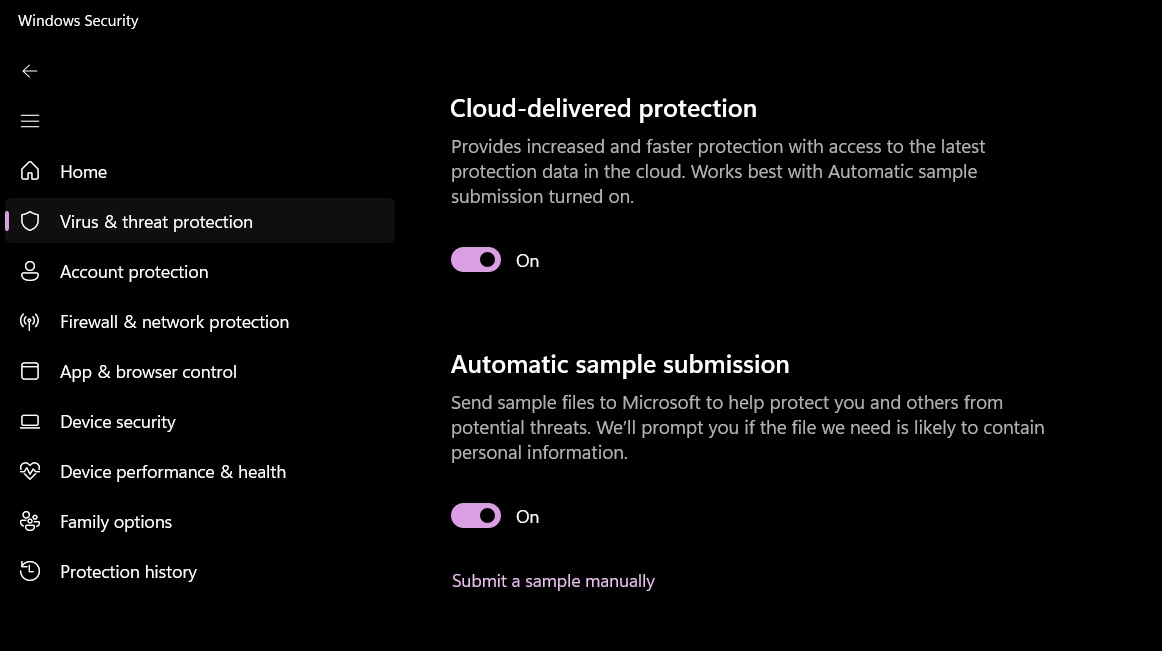Image resolution: width=1162 pixels, height=651 pixels.
Task: Click the Account protection person icon
Action: (30, 271)
